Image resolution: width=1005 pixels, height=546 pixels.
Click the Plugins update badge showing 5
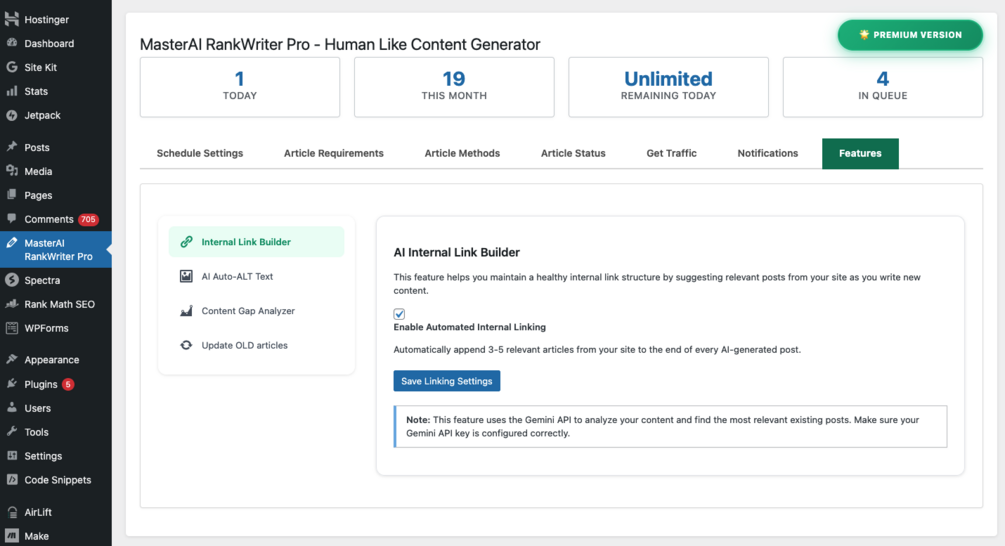pos(68,384)
